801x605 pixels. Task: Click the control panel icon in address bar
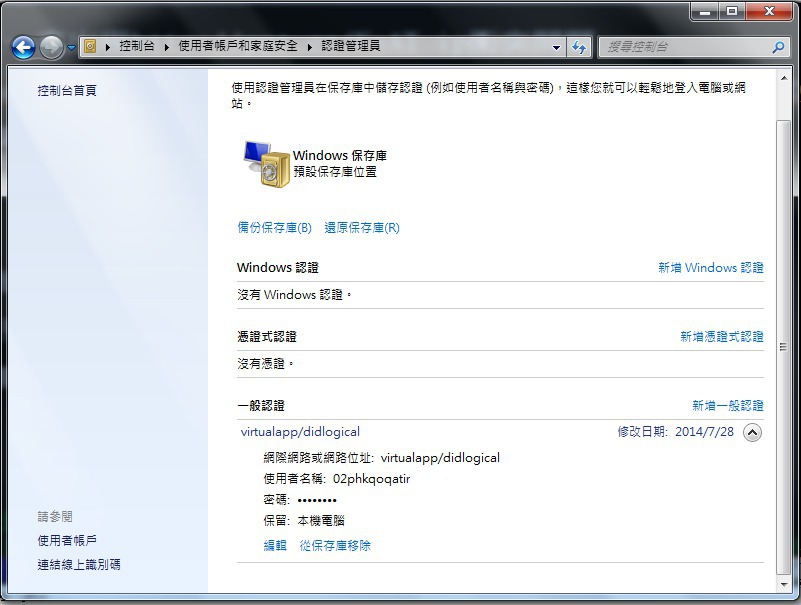(x=90, y=46)
